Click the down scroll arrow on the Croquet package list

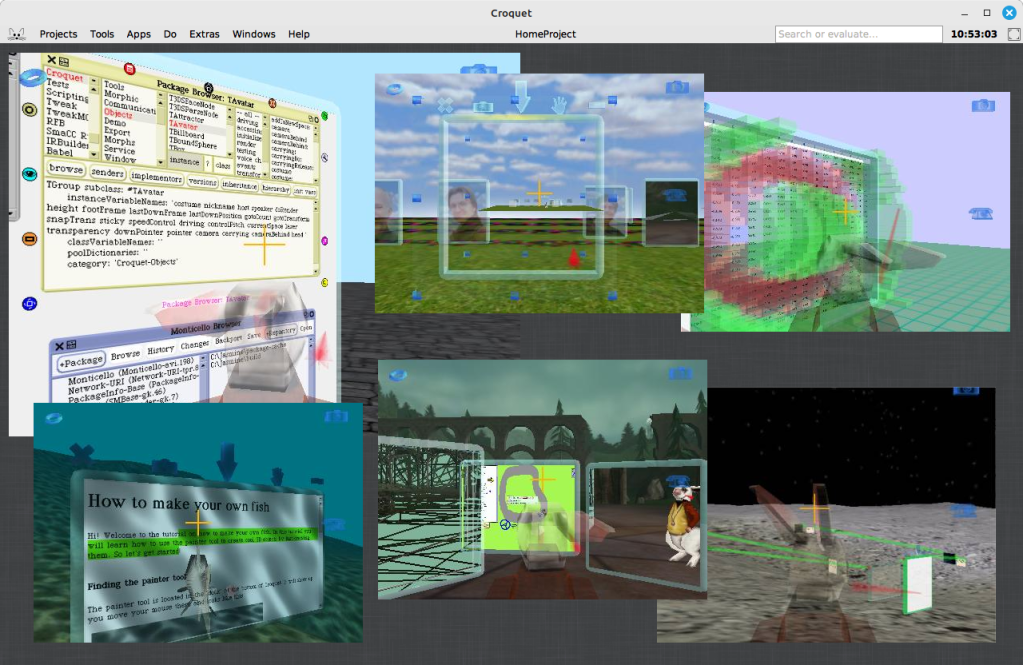point(94,155)
